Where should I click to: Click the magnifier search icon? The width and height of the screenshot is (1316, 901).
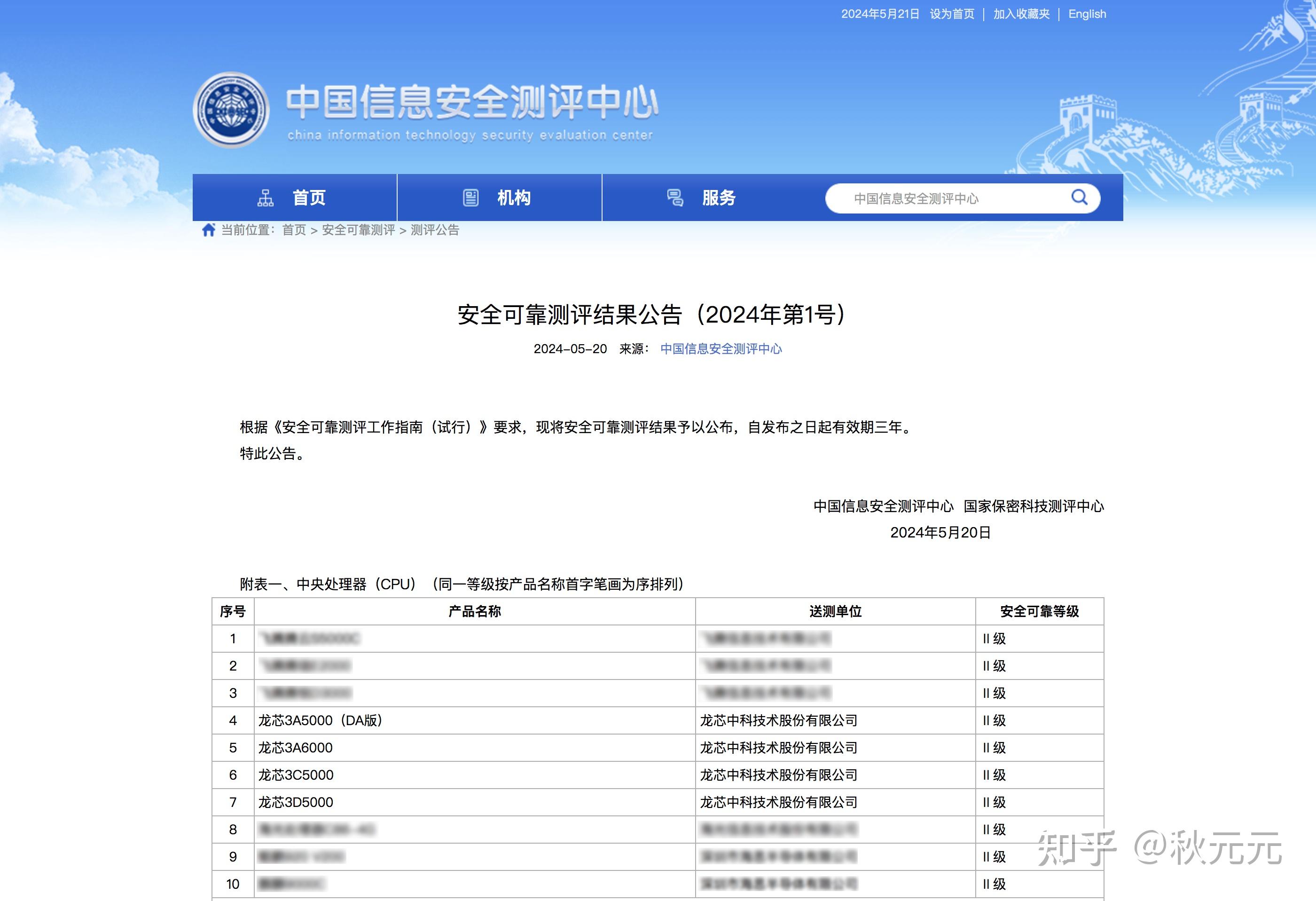(x=1079, y=197)
